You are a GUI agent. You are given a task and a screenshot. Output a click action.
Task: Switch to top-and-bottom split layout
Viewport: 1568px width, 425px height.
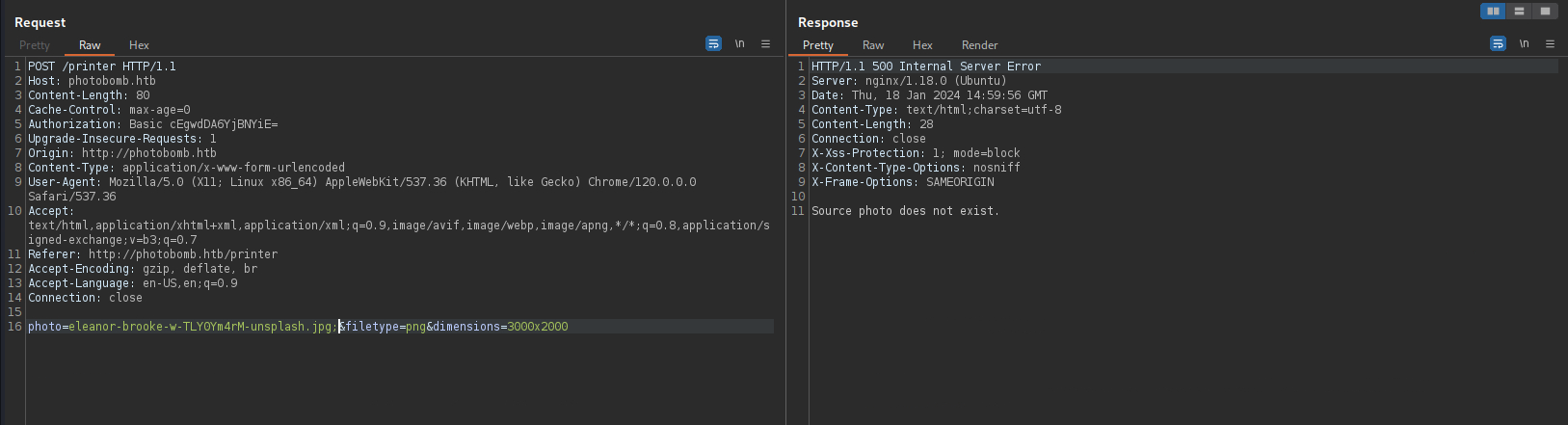(x=1519, y=12)
